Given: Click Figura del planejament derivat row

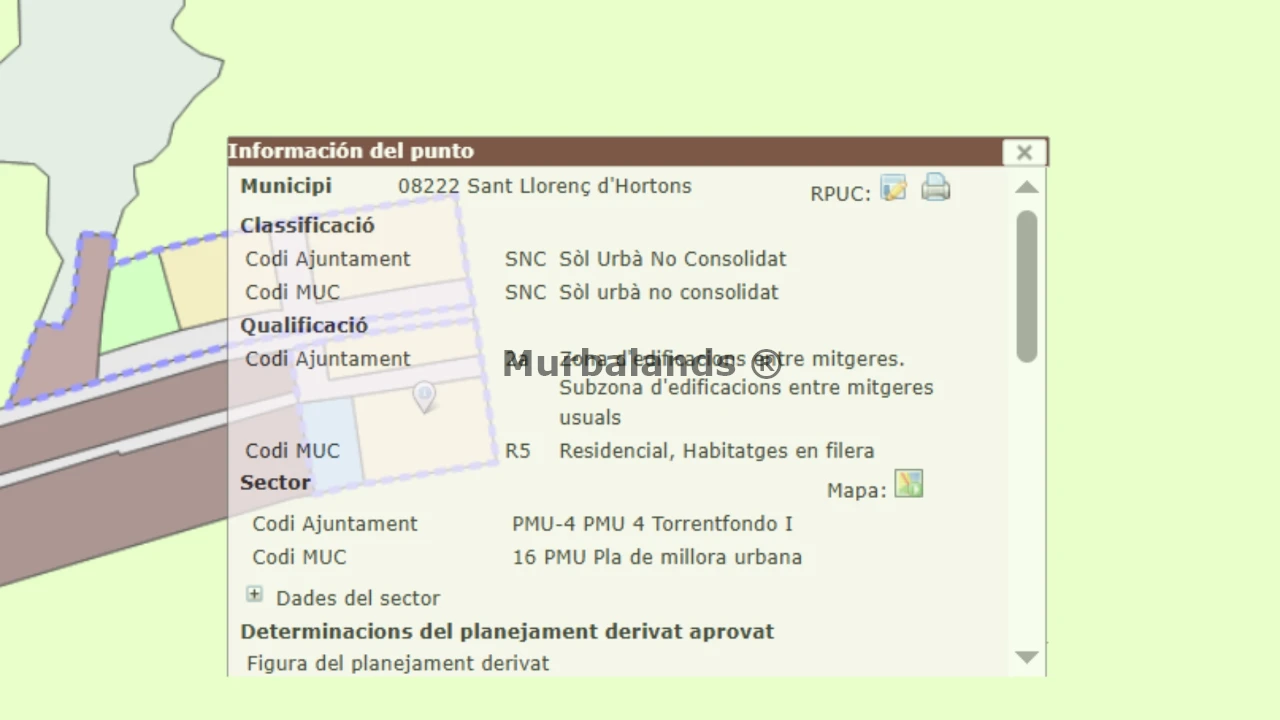Looking at the screenshot, I should click(397, 663).
